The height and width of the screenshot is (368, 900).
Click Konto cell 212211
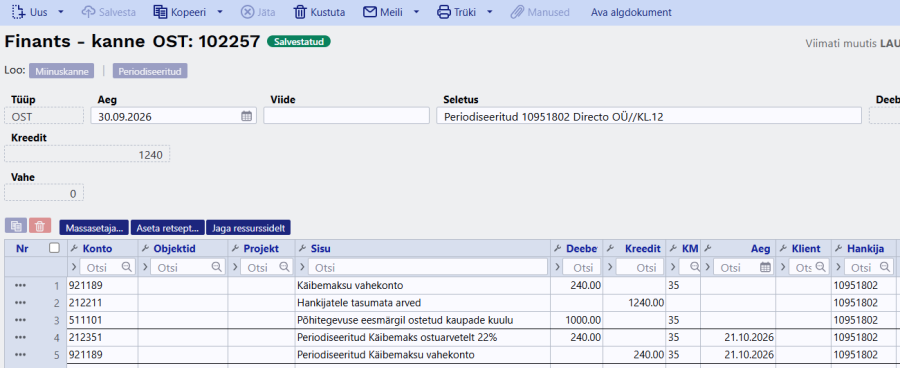(102, 303)
